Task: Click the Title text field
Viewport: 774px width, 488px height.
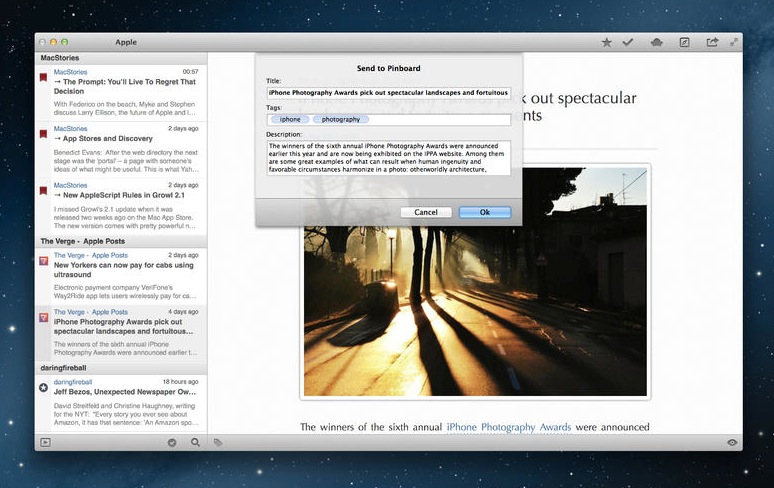Action: (388, 92)
